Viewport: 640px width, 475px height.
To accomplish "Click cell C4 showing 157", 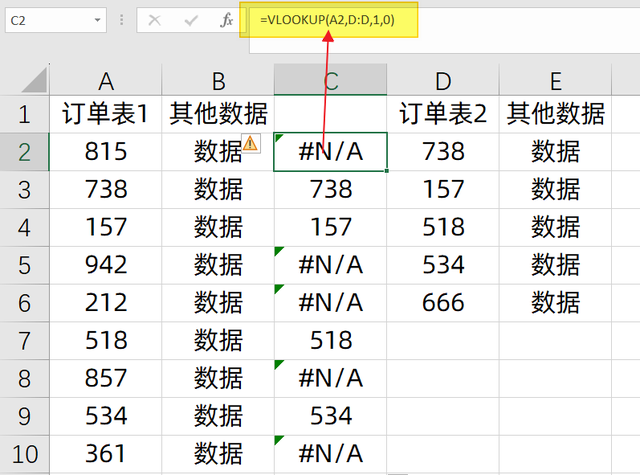I will [331, 227].
